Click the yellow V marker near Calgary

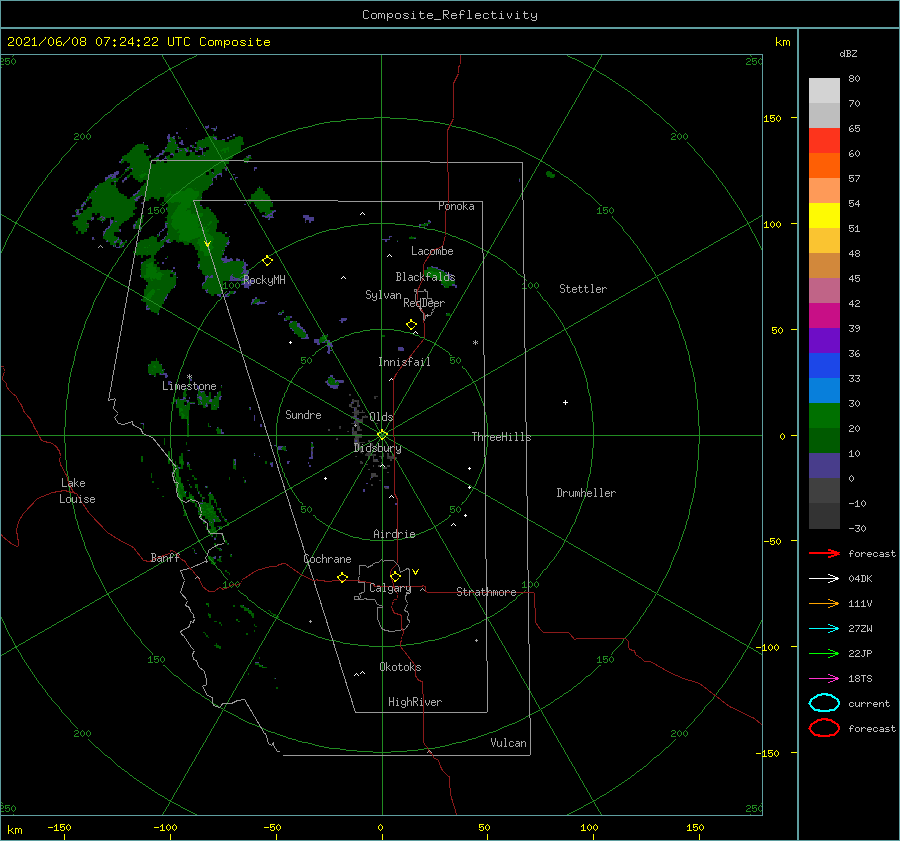pos(416,572)
